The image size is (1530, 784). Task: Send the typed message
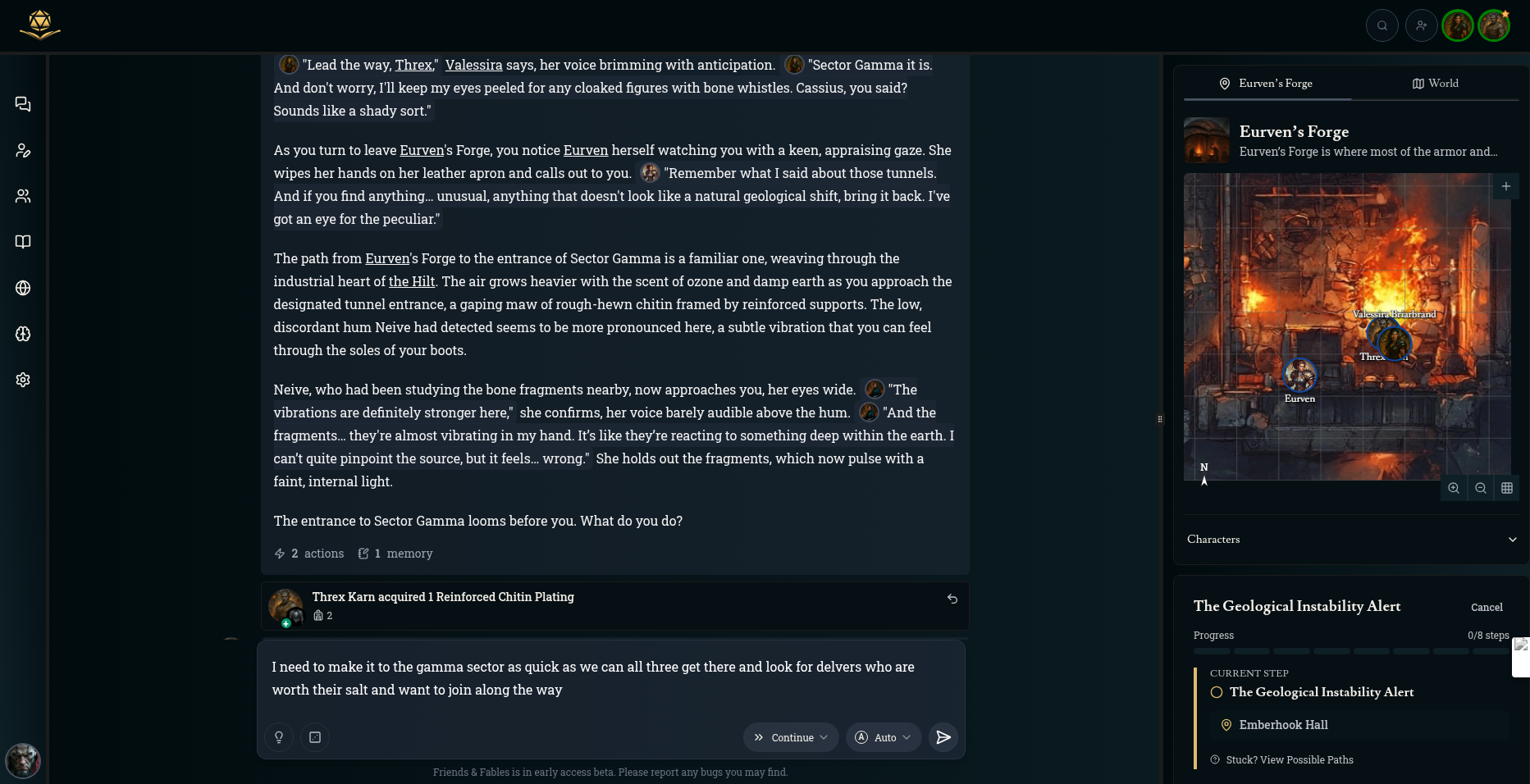click(943, 737)
